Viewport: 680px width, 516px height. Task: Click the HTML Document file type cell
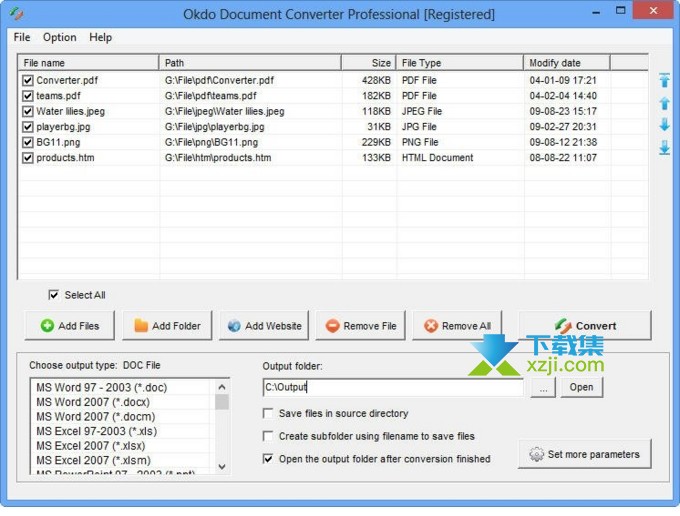(x=437, y=158)
